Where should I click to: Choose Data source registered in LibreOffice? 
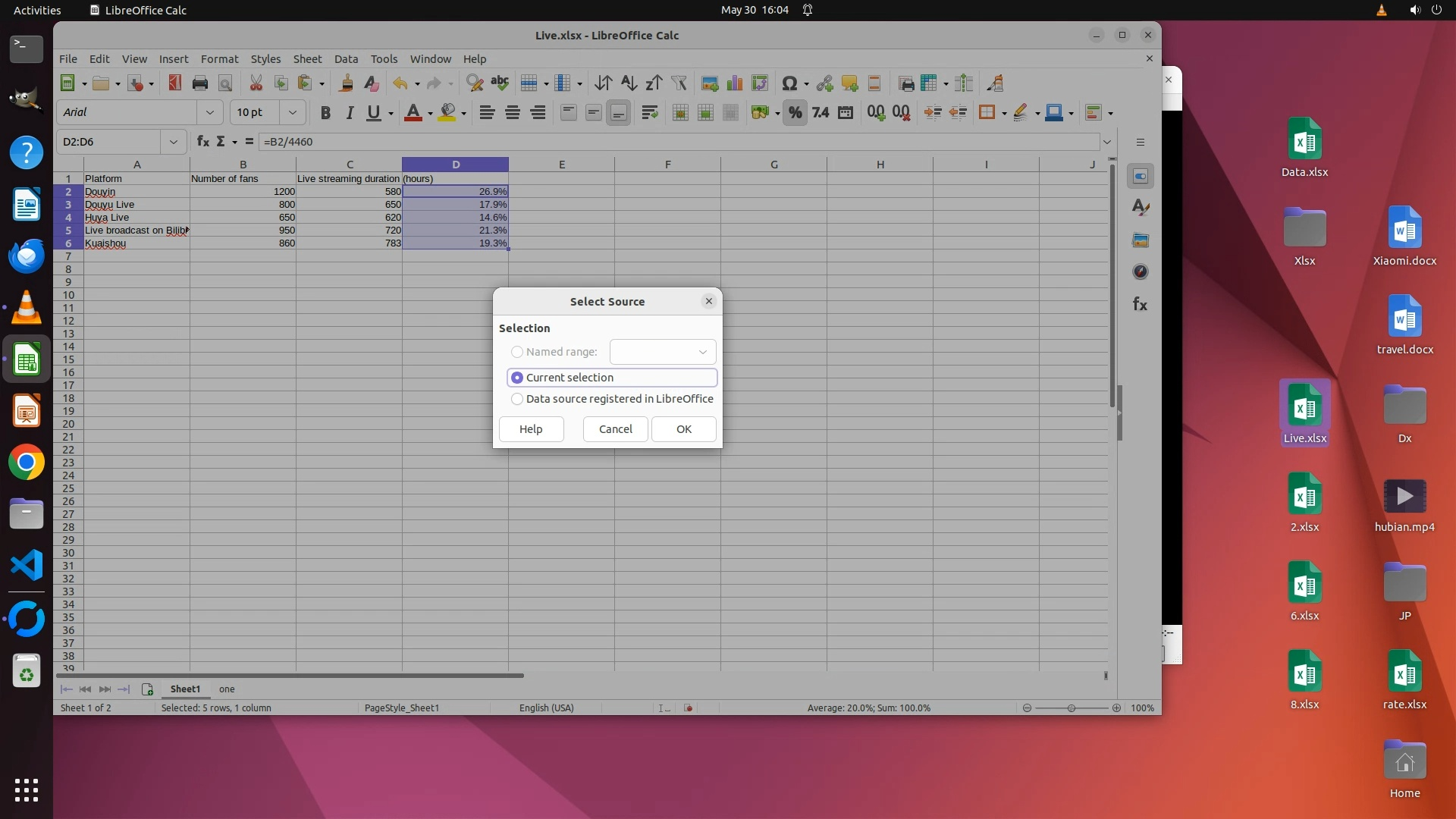(x=517, y=399)
